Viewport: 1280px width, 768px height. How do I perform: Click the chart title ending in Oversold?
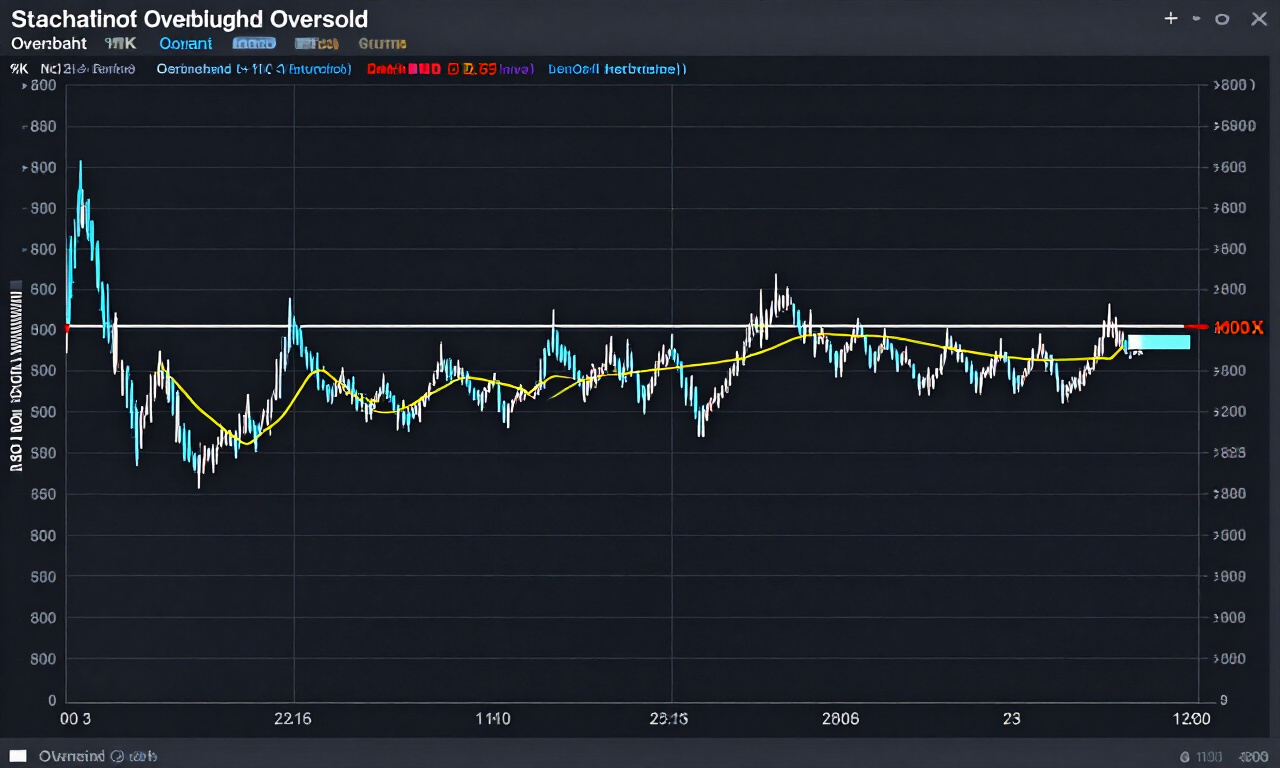189,19
